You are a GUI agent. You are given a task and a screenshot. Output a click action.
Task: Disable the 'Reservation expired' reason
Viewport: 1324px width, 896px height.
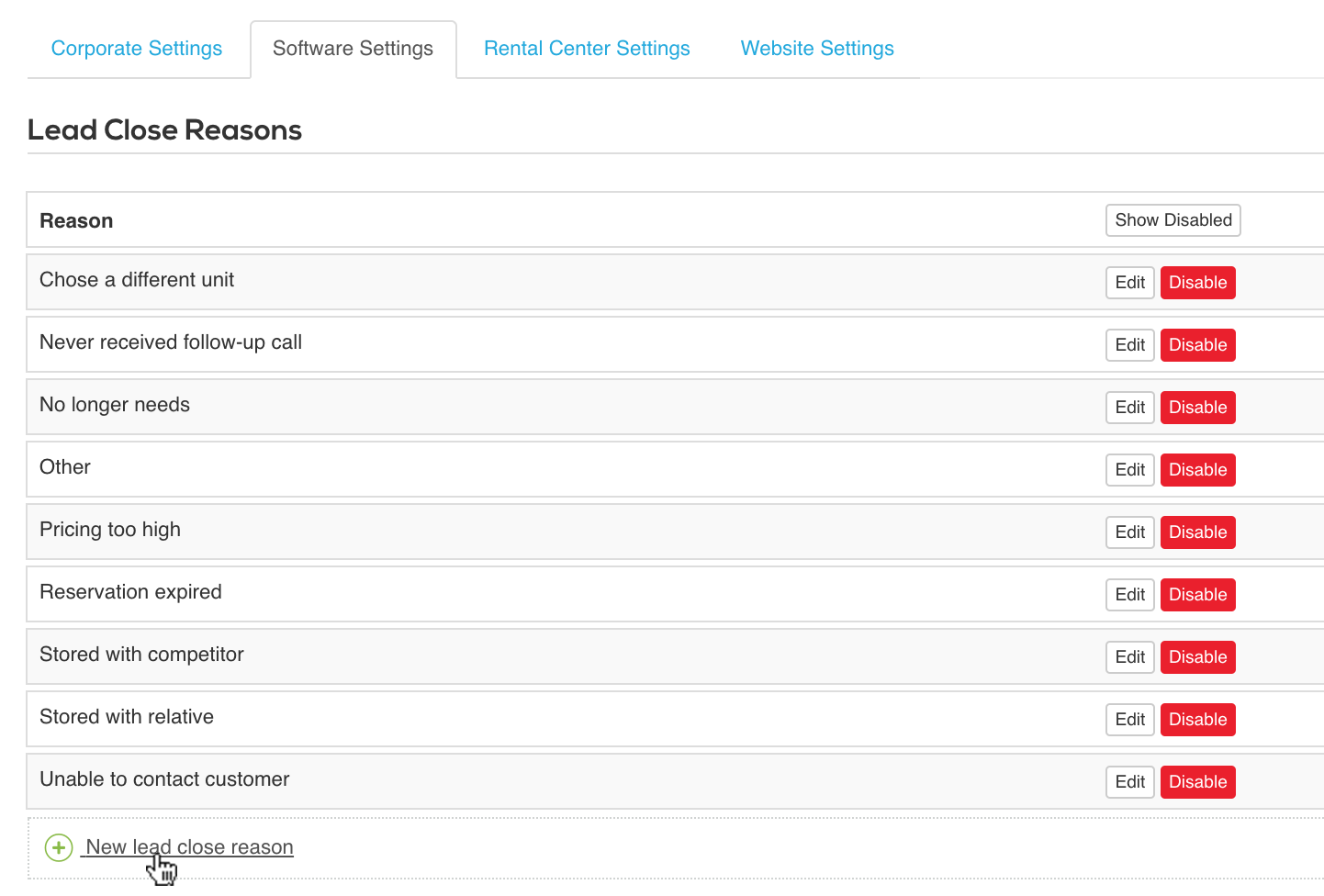pyautogui.click(x=1197, y=594)
